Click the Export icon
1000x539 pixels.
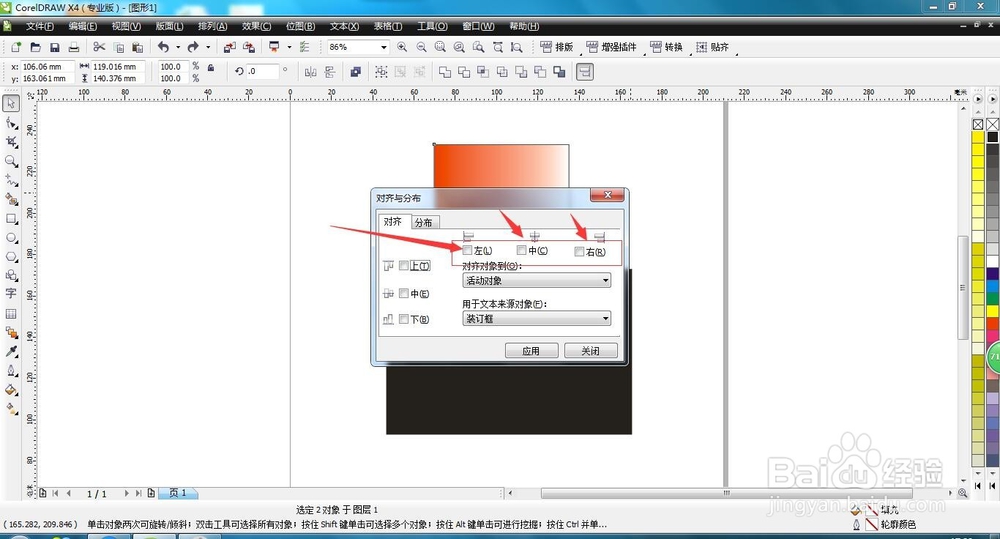pos(249,47)
